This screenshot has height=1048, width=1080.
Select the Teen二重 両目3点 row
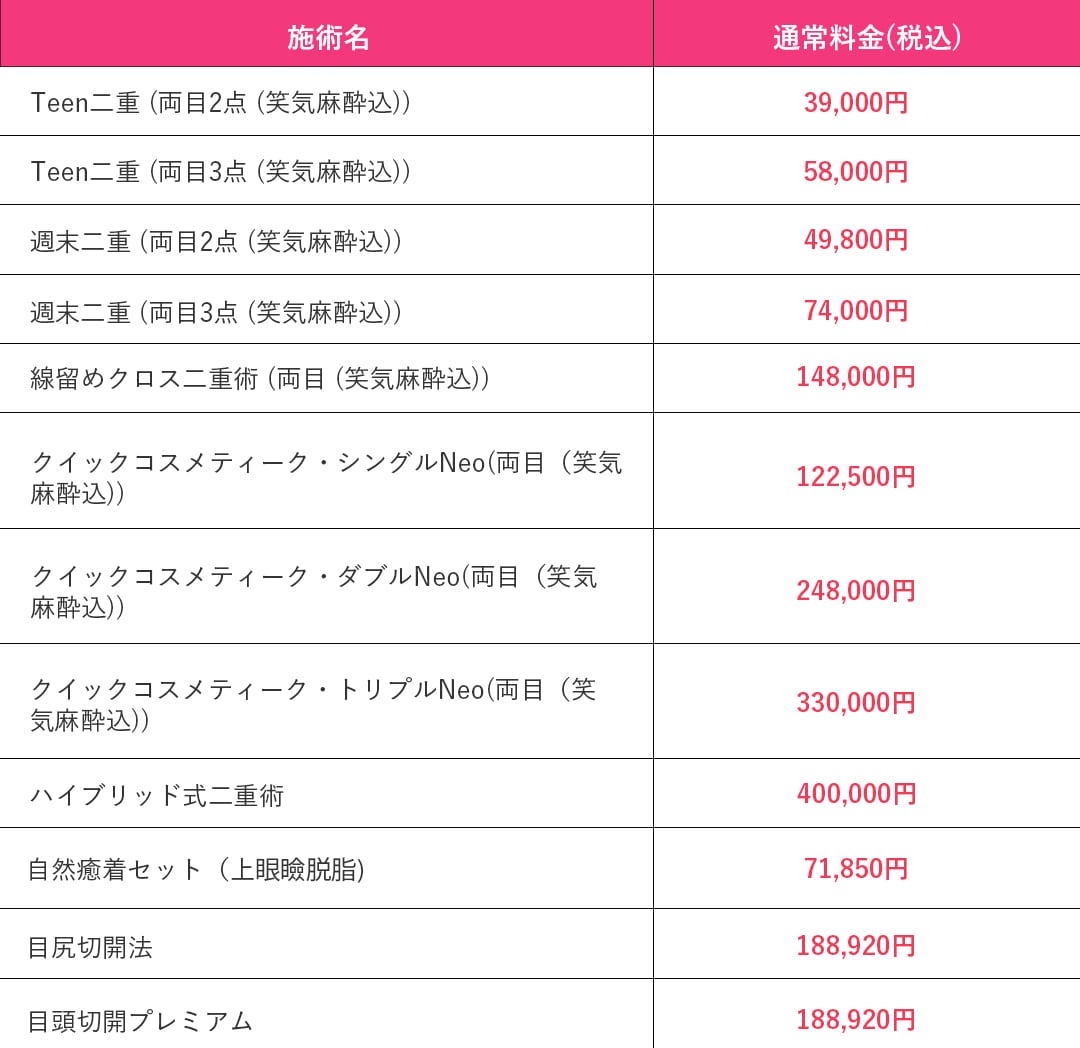click(x=540, y=170)
